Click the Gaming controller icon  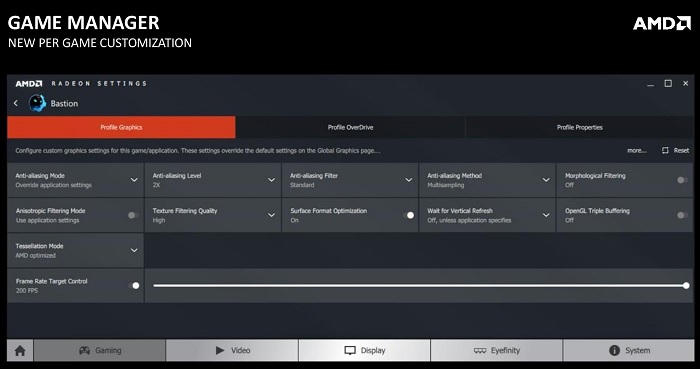(84, 350)
